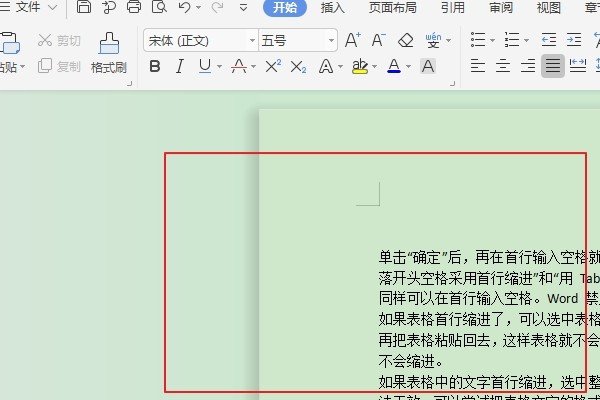Open the customize quick access toolbar dropdown
Screen dimensions: 600x400
tap(243, 7)
